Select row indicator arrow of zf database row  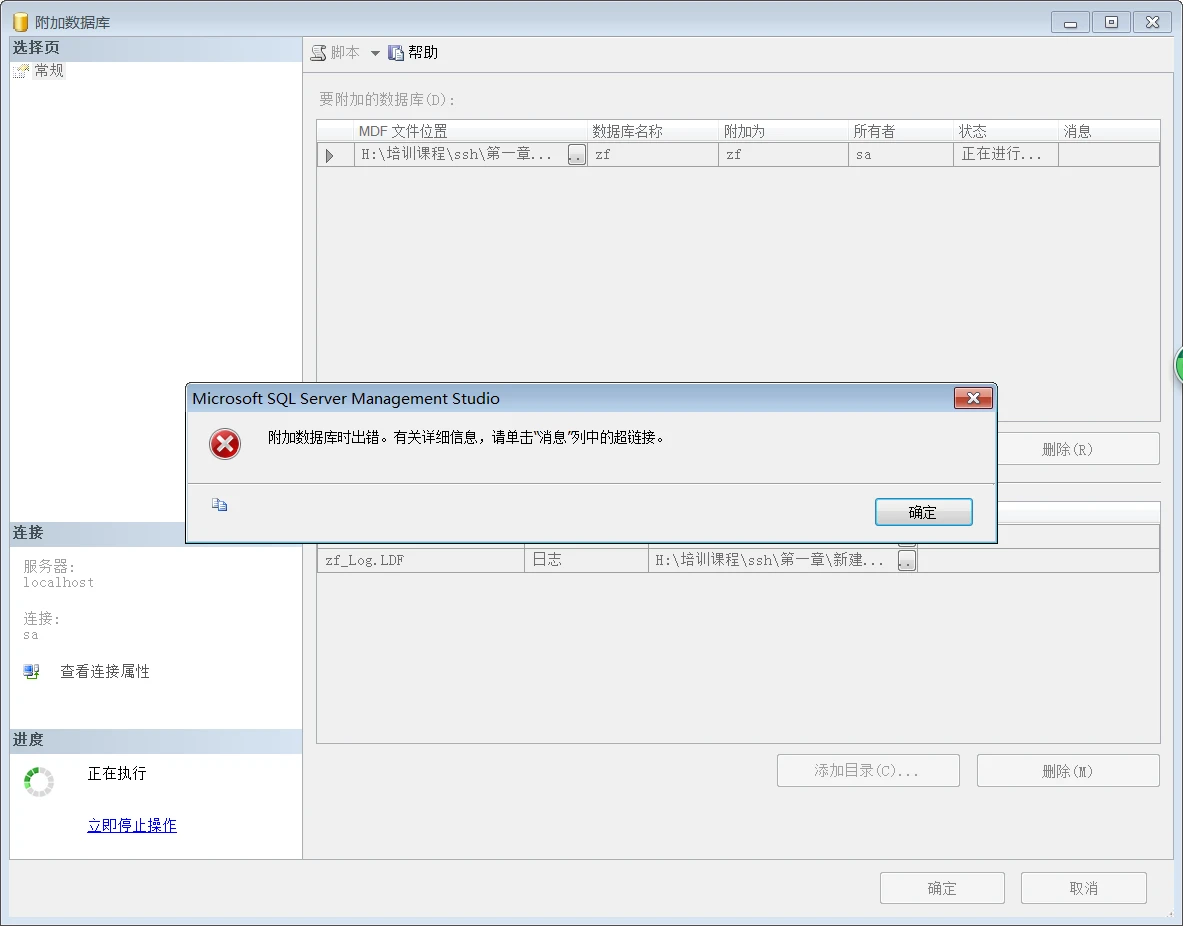tap(330, 155)
